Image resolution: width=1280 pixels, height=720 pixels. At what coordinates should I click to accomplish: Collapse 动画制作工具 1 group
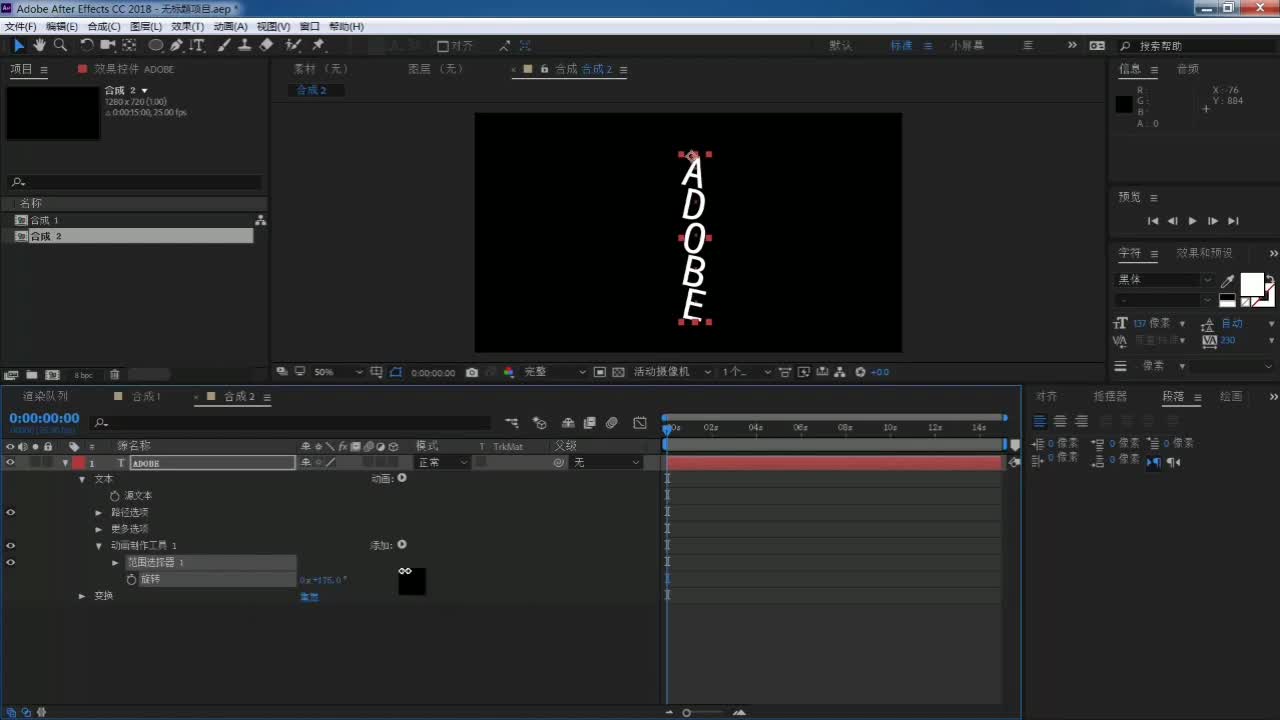(x=99, y=546)
